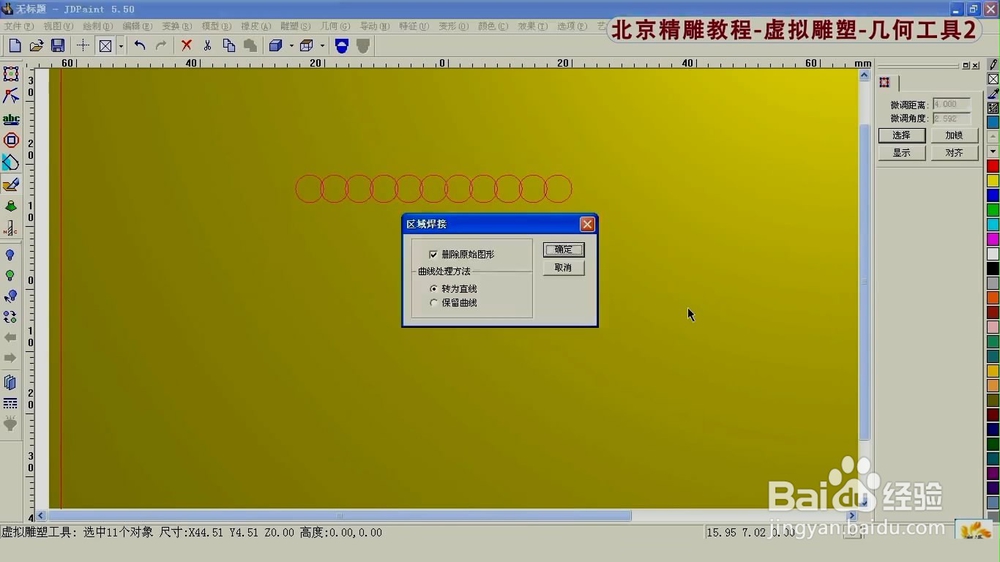Click the 微调距离 input field
Image resolution: width=1000 pixels, height=562 pixels.
(x=952, y=104)
